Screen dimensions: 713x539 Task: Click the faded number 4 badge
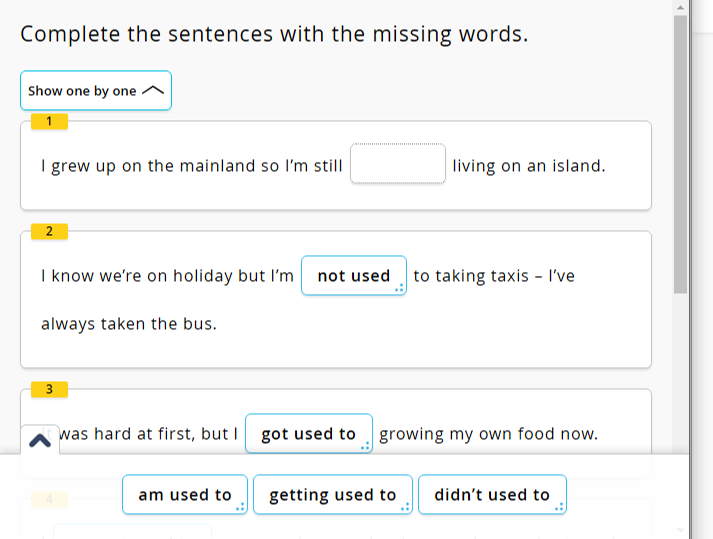tap(49, 497)
